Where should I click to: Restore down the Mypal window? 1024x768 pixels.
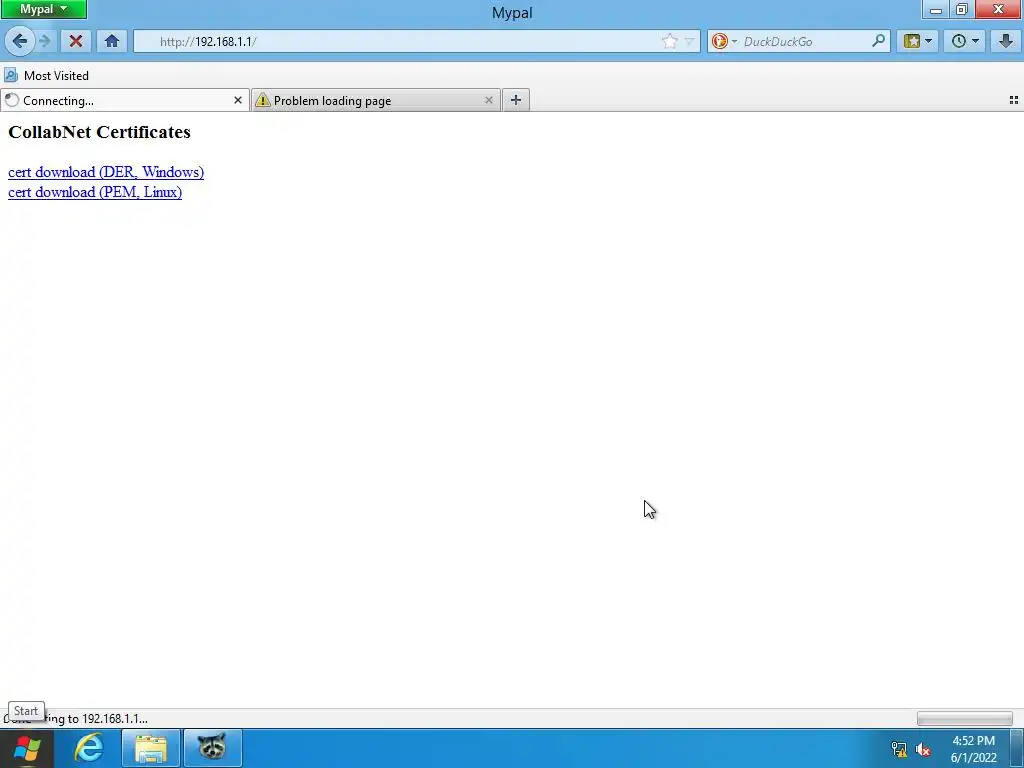(961, 9)
